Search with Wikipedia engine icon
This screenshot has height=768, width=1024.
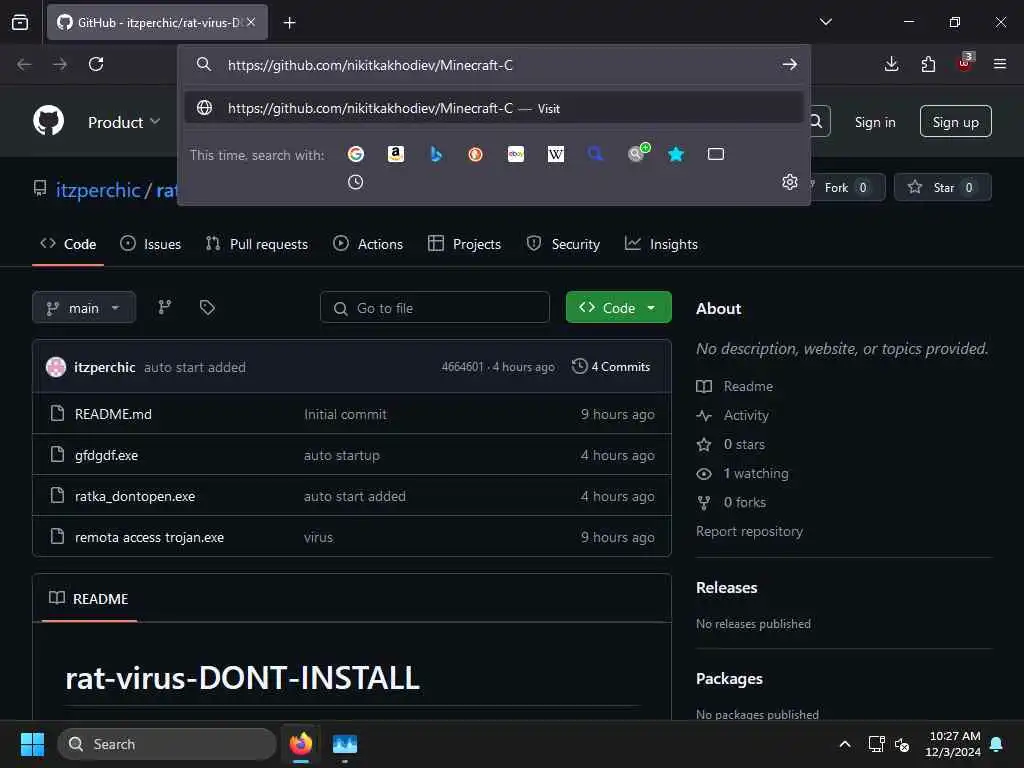coord(556,154)
